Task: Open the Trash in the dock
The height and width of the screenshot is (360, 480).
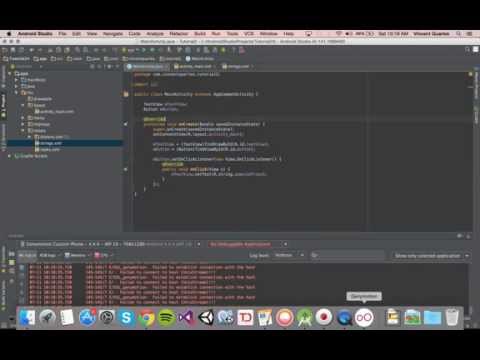Action: [452, 317]
